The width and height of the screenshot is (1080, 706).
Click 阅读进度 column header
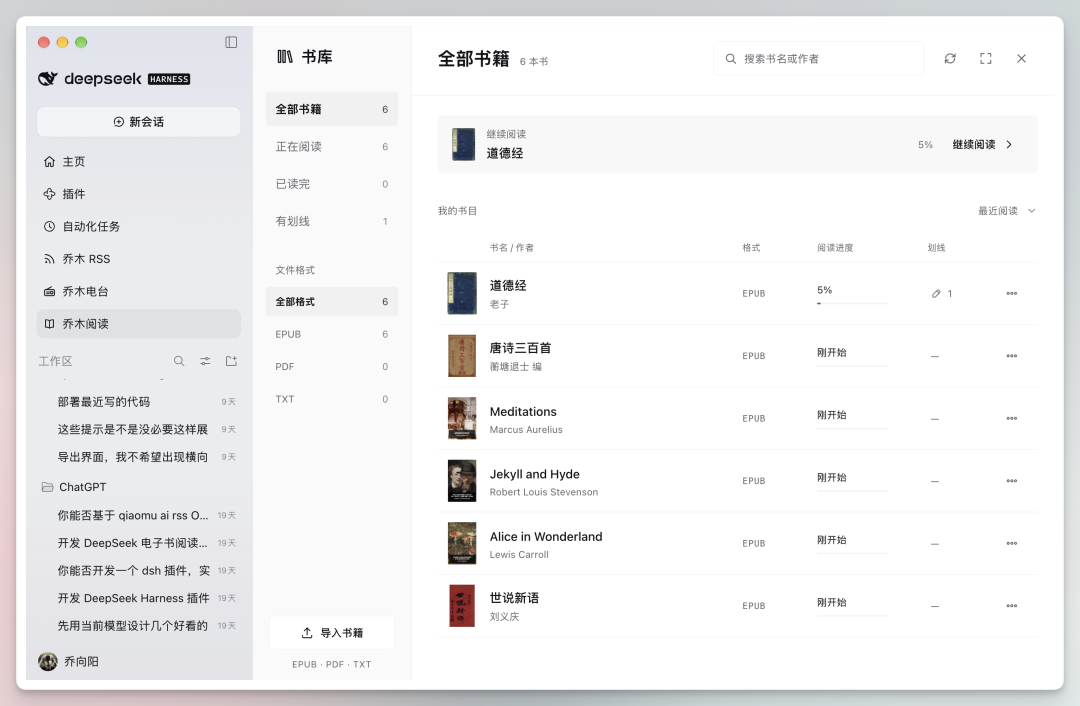835,248
